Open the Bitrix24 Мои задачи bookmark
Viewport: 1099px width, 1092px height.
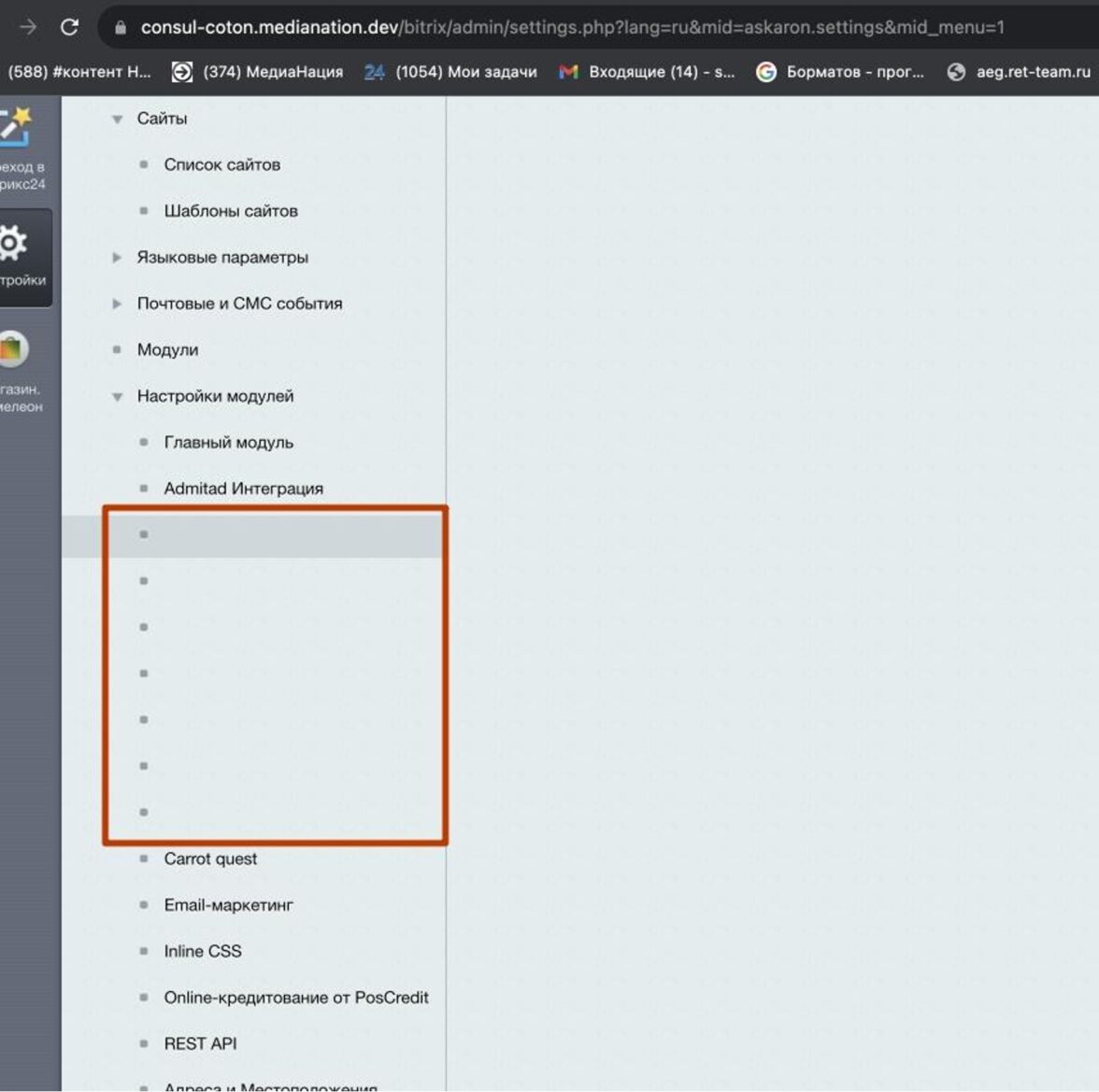450,72
